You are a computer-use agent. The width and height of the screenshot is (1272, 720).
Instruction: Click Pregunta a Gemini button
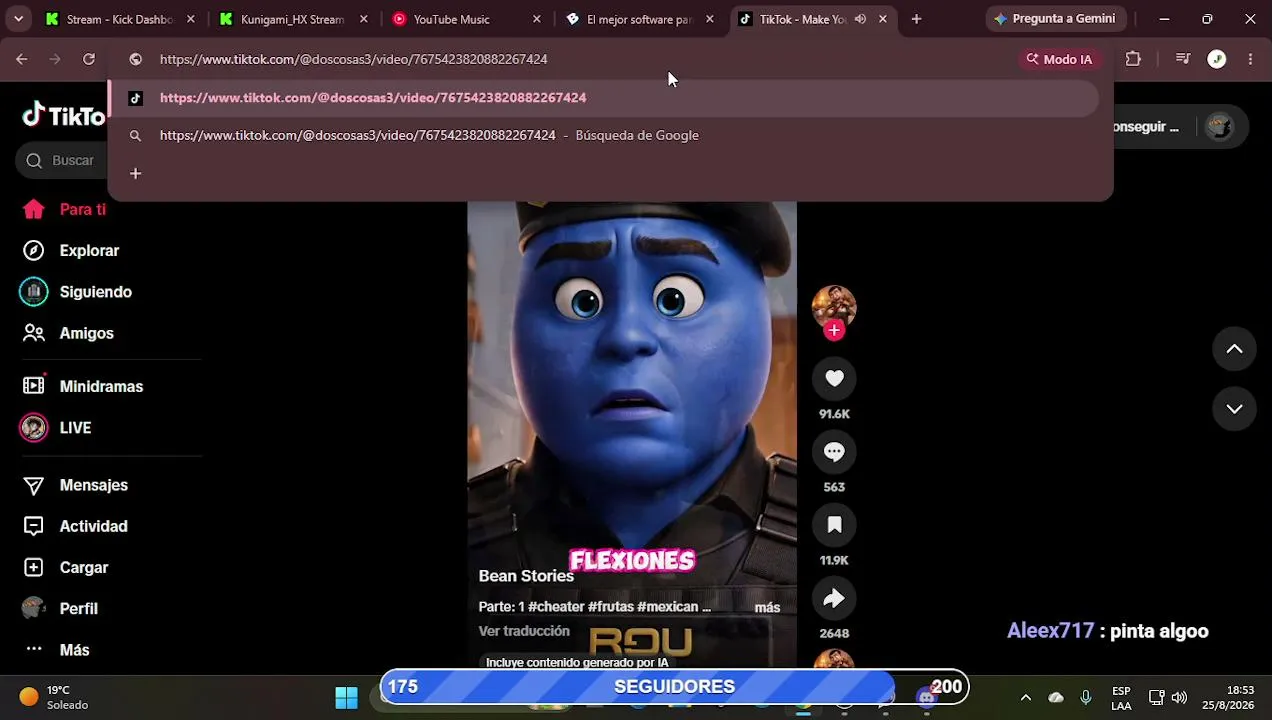point(1055,19)
